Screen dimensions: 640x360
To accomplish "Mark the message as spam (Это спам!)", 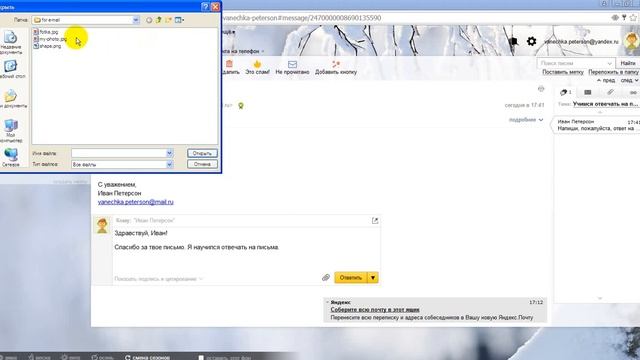I will coord(257,67).
